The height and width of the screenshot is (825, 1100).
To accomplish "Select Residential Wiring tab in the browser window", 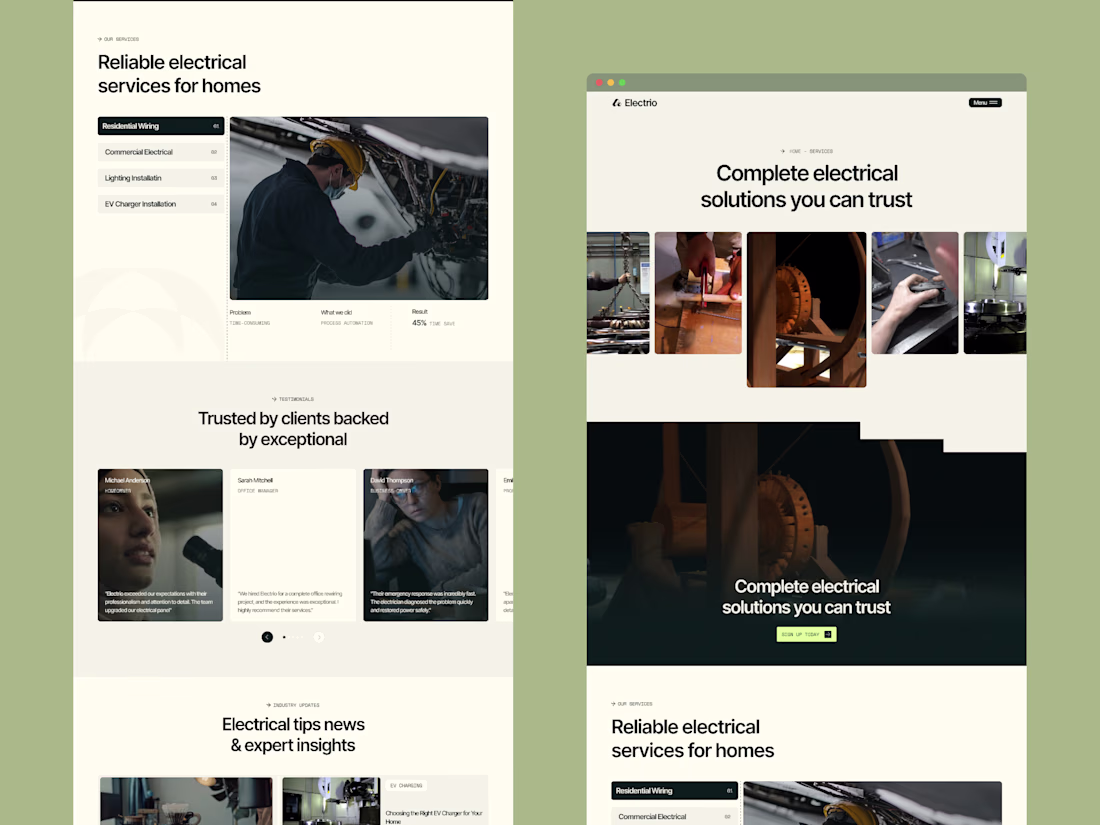I will click(x=674, y=791).
